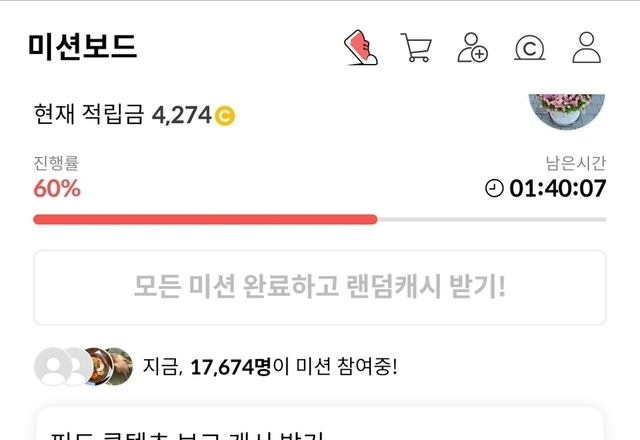The height and width of the screenshot is (440, 640).
Task: Tap the gold coin beside 4,274
Action: pos(225,116)
